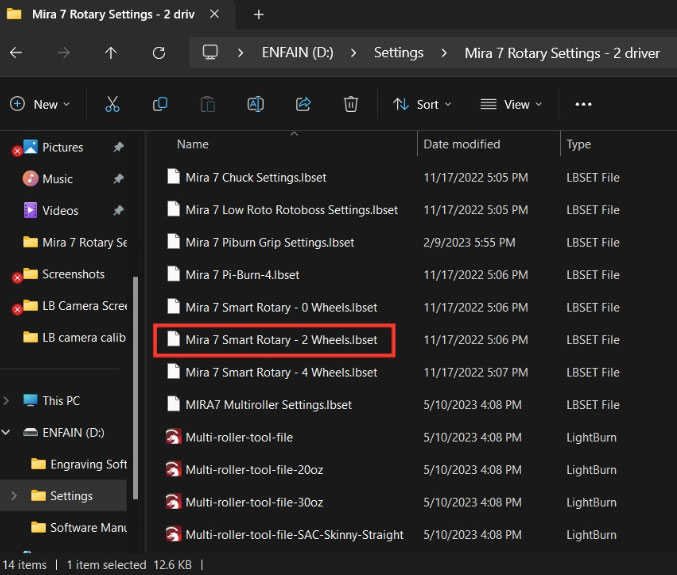Click the Videos icon in sidebar
The image size is (677, 575).
30,210
